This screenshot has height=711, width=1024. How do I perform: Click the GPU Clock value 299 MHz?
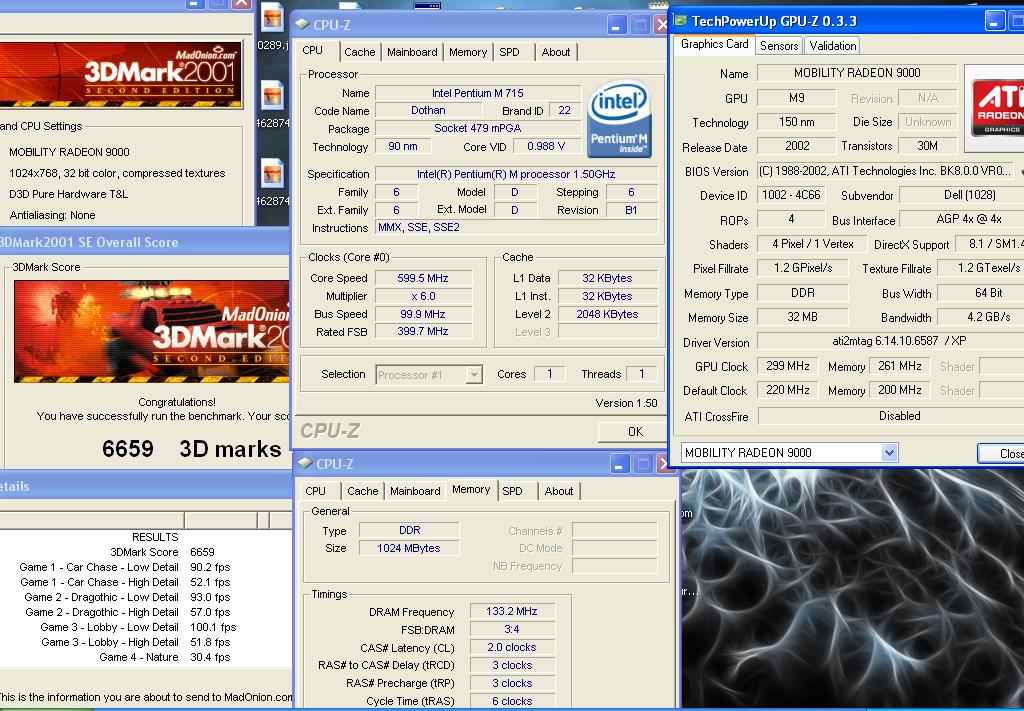788,366
